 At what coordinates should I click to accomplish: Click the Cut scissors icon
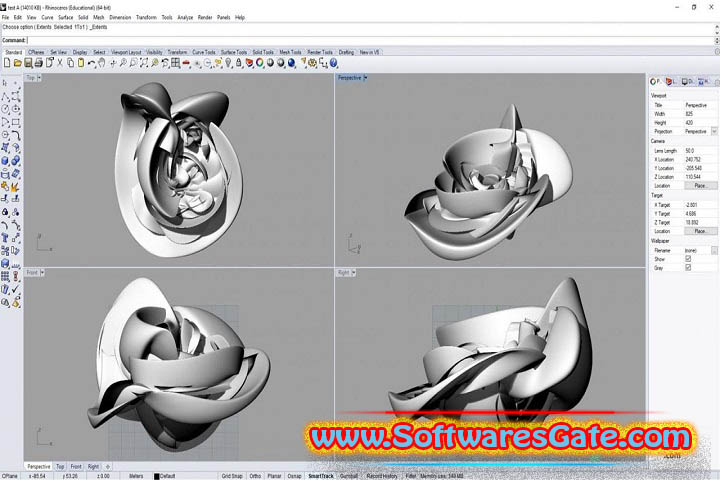(x=60, y=63)
